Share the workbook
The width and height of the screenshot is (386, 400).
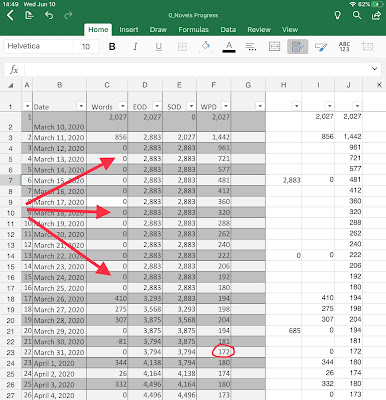click(376, 15)
